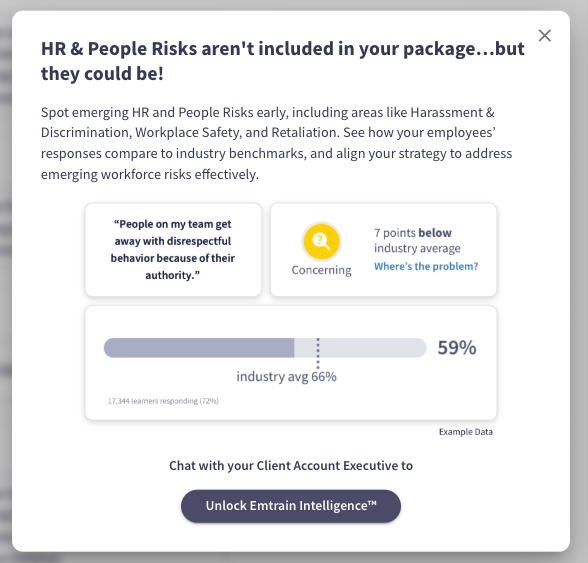This screenshot has width=588, height=563.
Task: Click the description paragraph about emerging risks
Action: click(276, 143)
